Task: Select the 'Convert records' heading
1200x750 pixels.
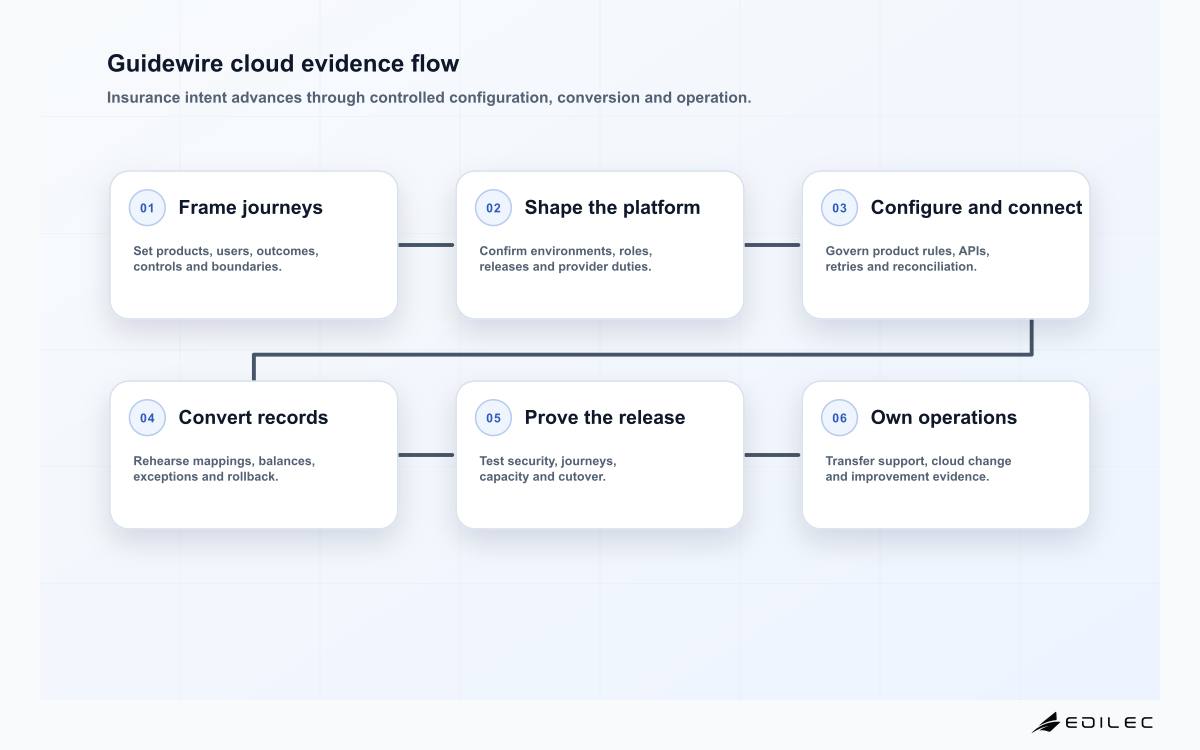Action: click(x=253, y=418)
